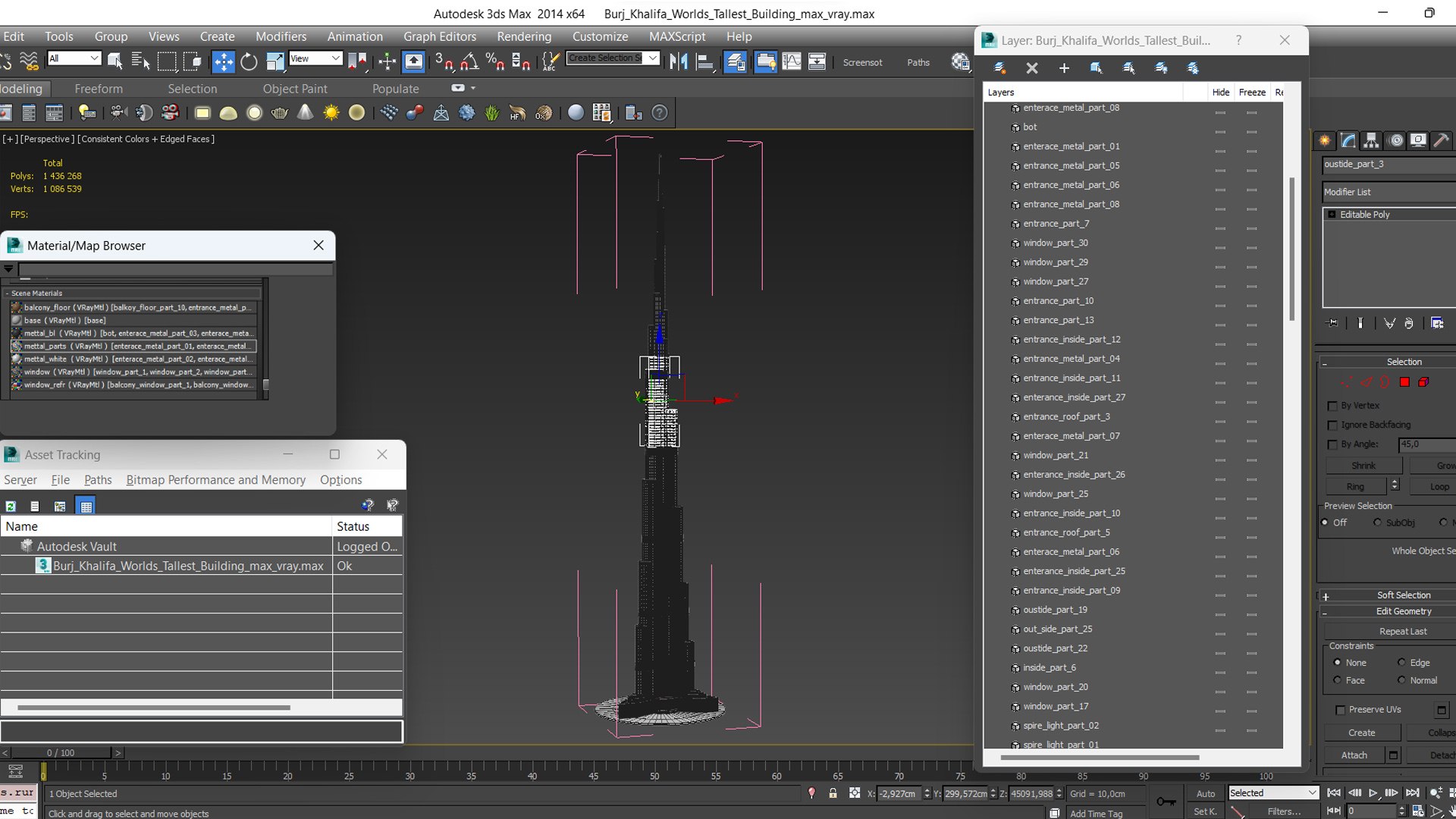Click Table View icon in Asset Tracking
The image size is (1456, 819).
pos(86,506)
